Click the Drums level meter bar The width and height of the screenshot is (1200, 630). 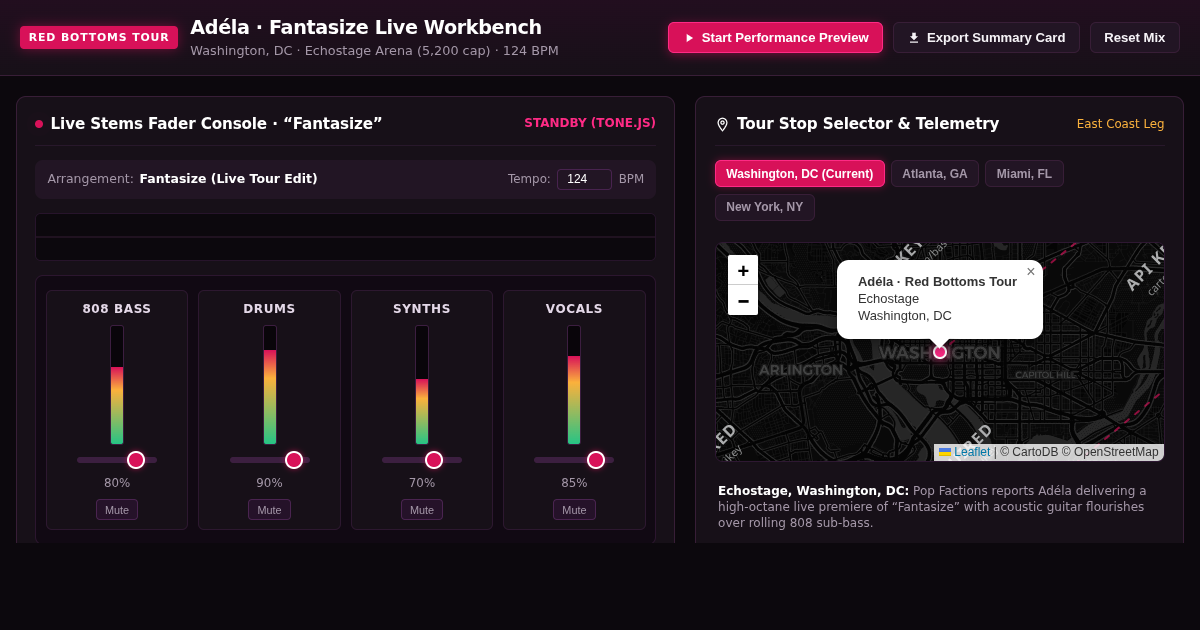(270, 385)
